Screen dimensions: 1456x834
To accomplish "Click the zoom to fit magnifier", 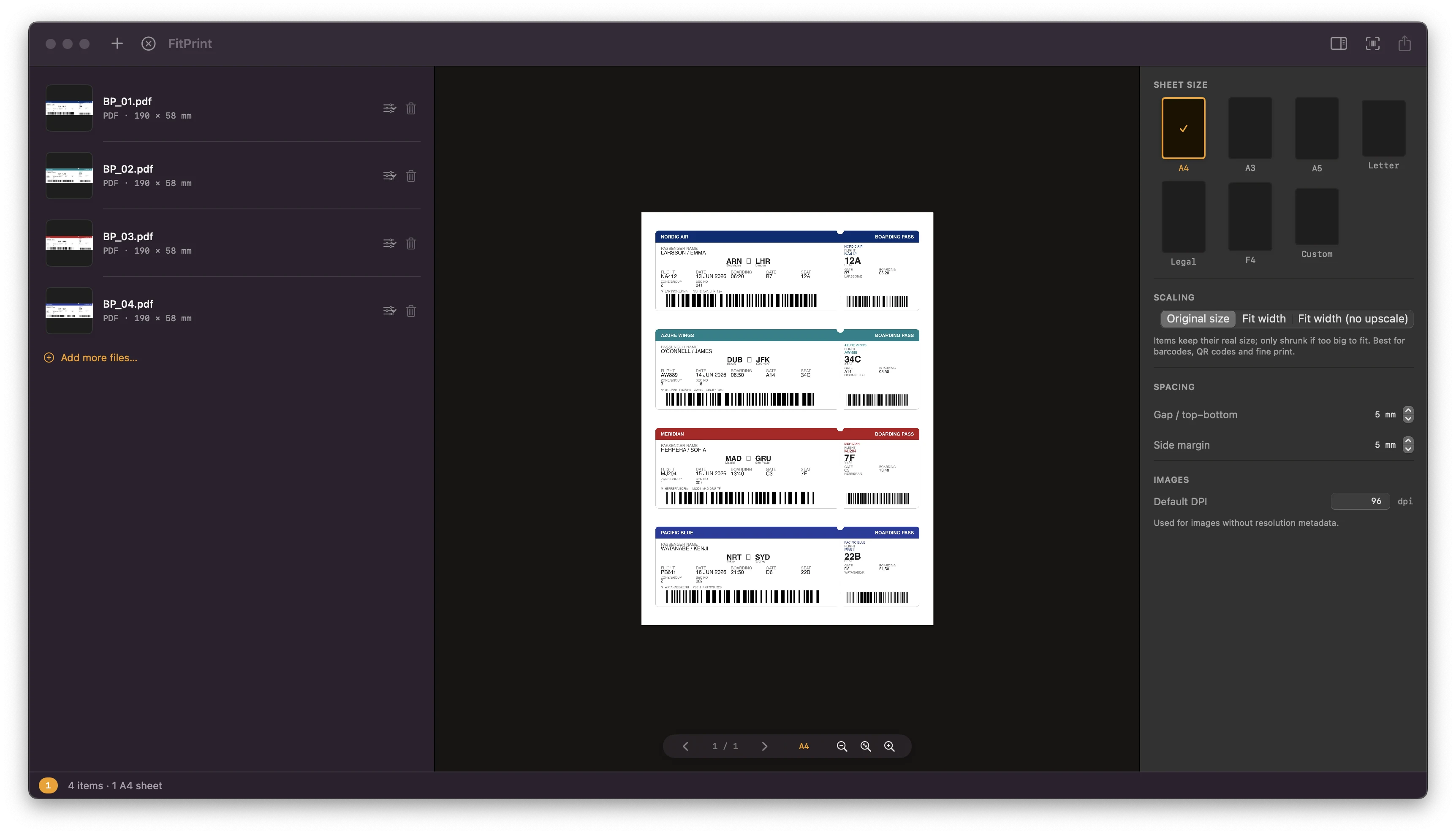I will 866,746.
